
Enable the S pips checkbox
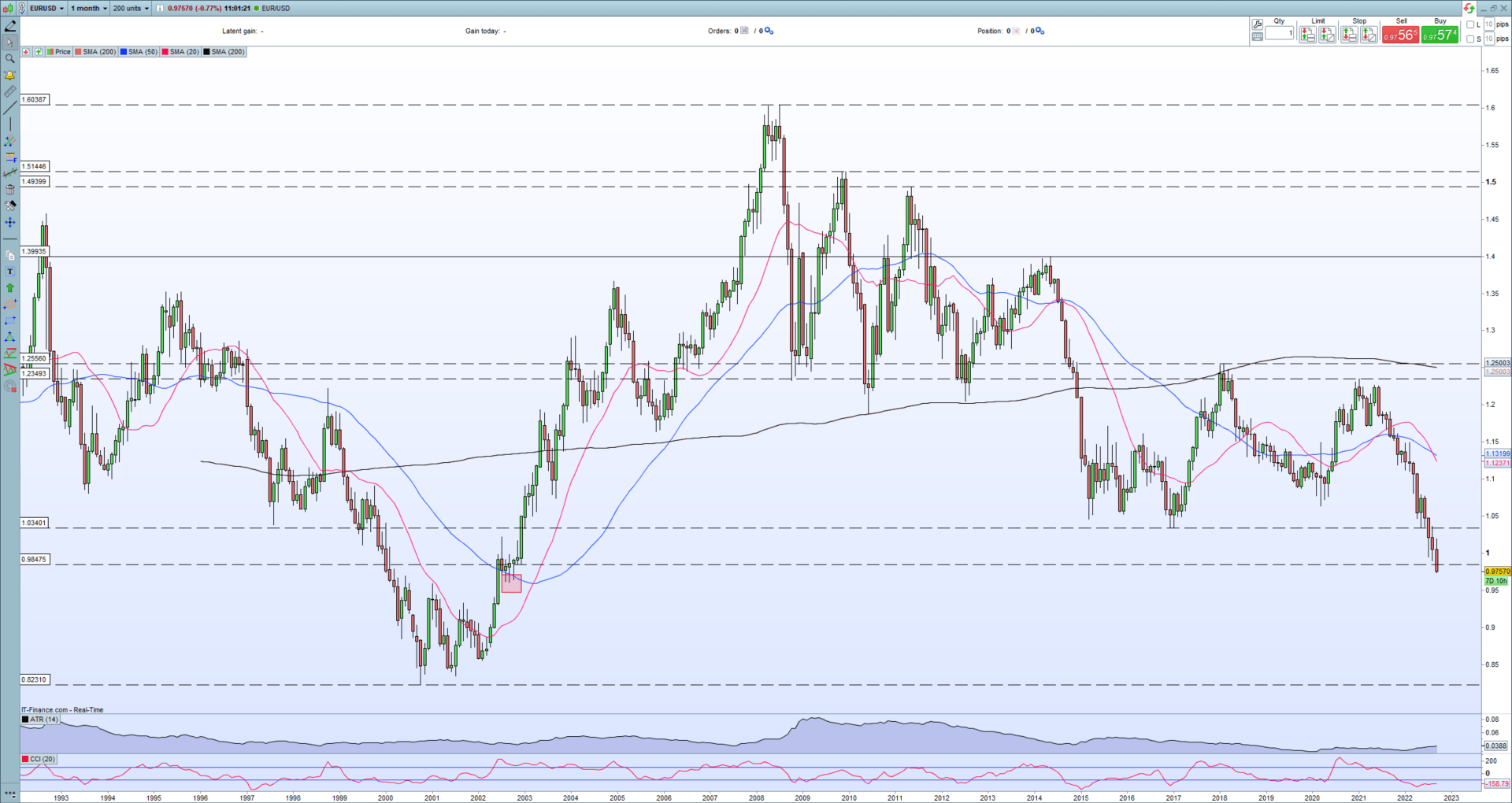point(1470,39)
